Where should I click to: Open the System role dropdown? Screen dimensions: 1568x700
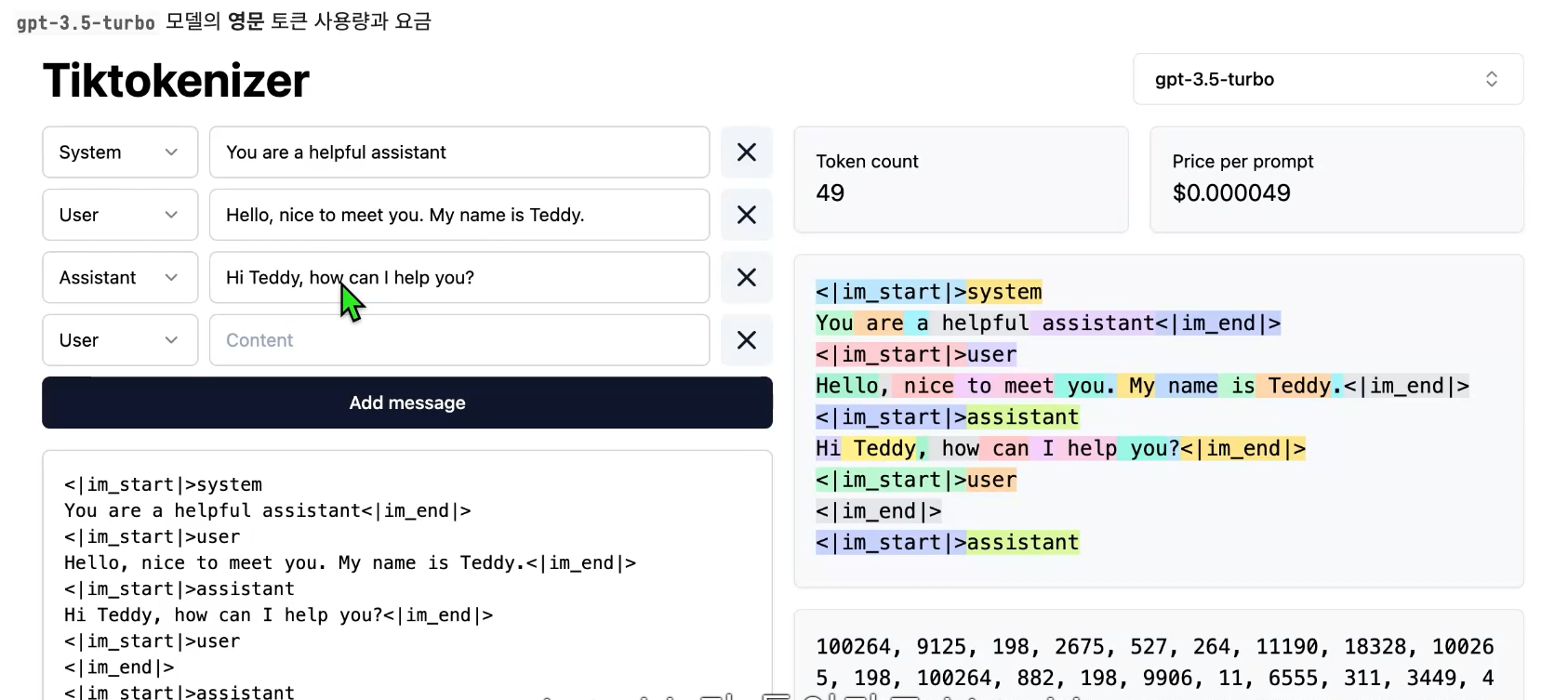[x=120, y=152]
